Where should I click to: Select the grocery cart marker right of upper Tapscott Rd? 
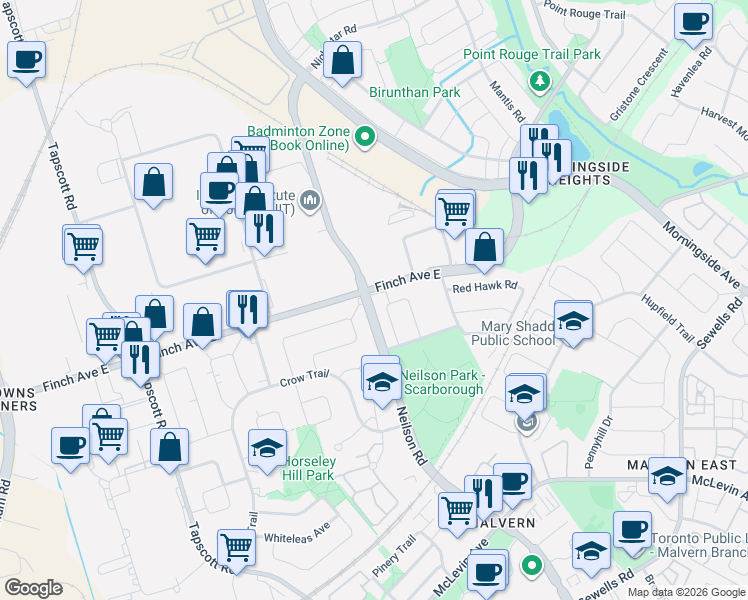coord(83,246)
